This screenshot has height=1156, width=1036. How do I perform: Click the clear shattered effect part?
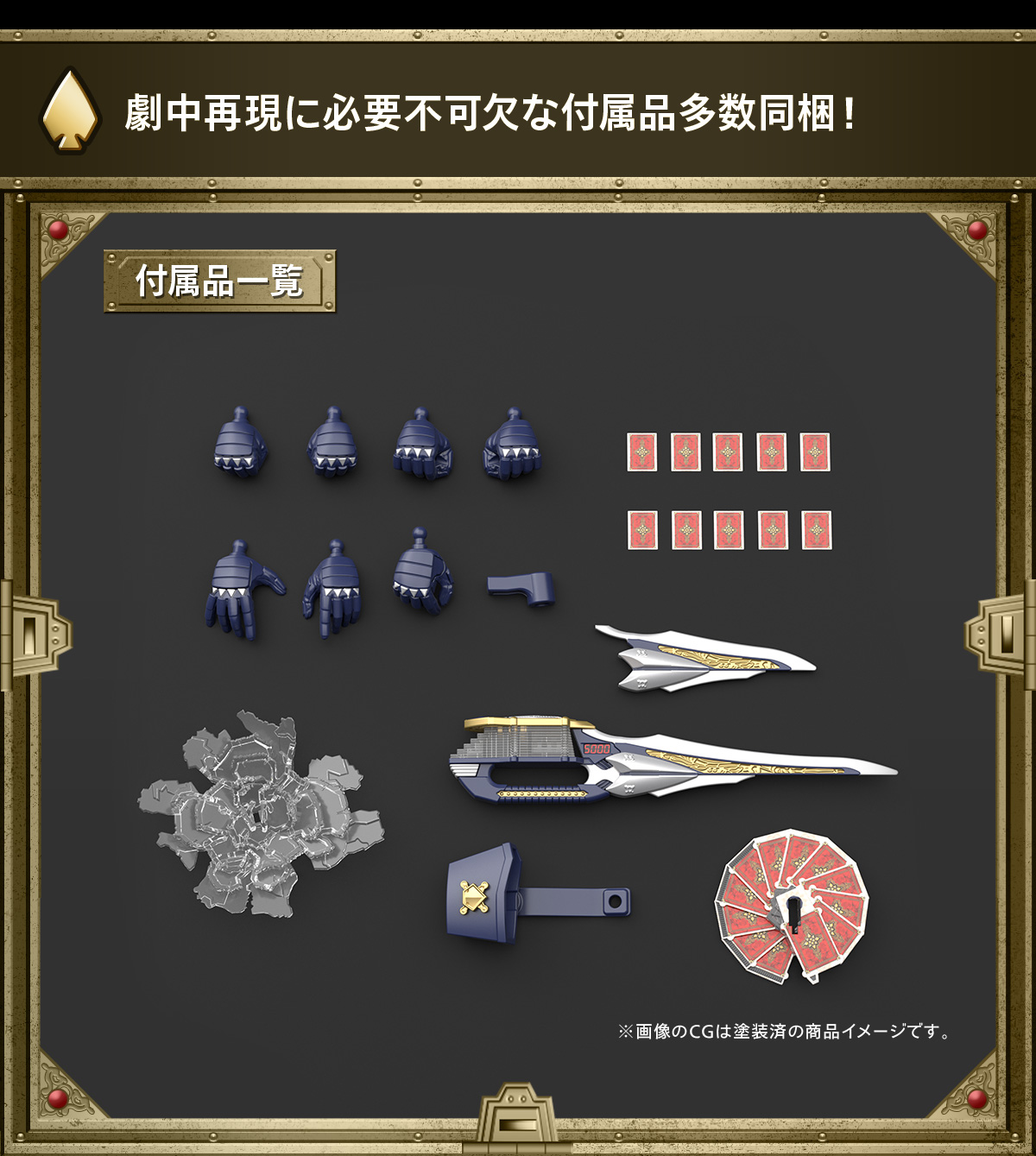tap(259, 813)
